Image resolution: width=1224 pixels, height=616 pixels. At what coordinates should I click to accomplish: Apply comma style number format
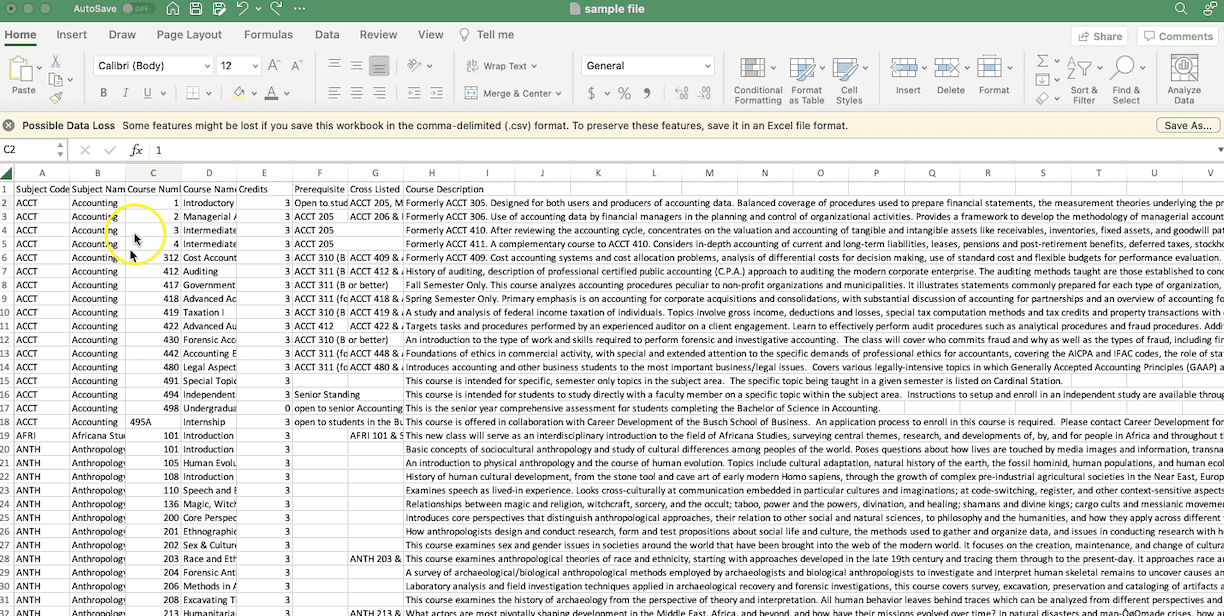coord(647,93)
